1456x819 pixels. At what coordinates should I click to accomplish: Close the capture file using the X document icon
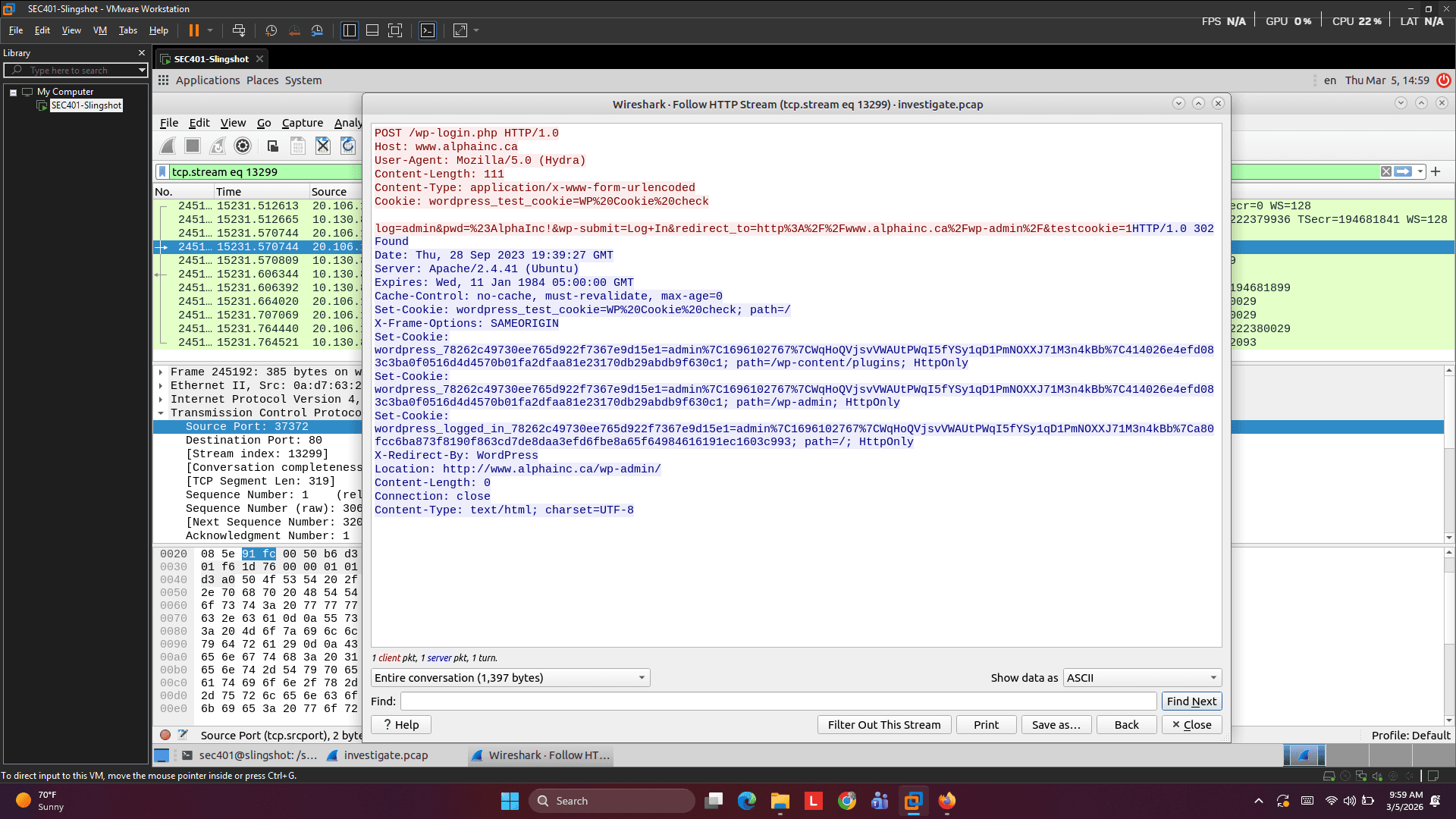click(323, 146)
